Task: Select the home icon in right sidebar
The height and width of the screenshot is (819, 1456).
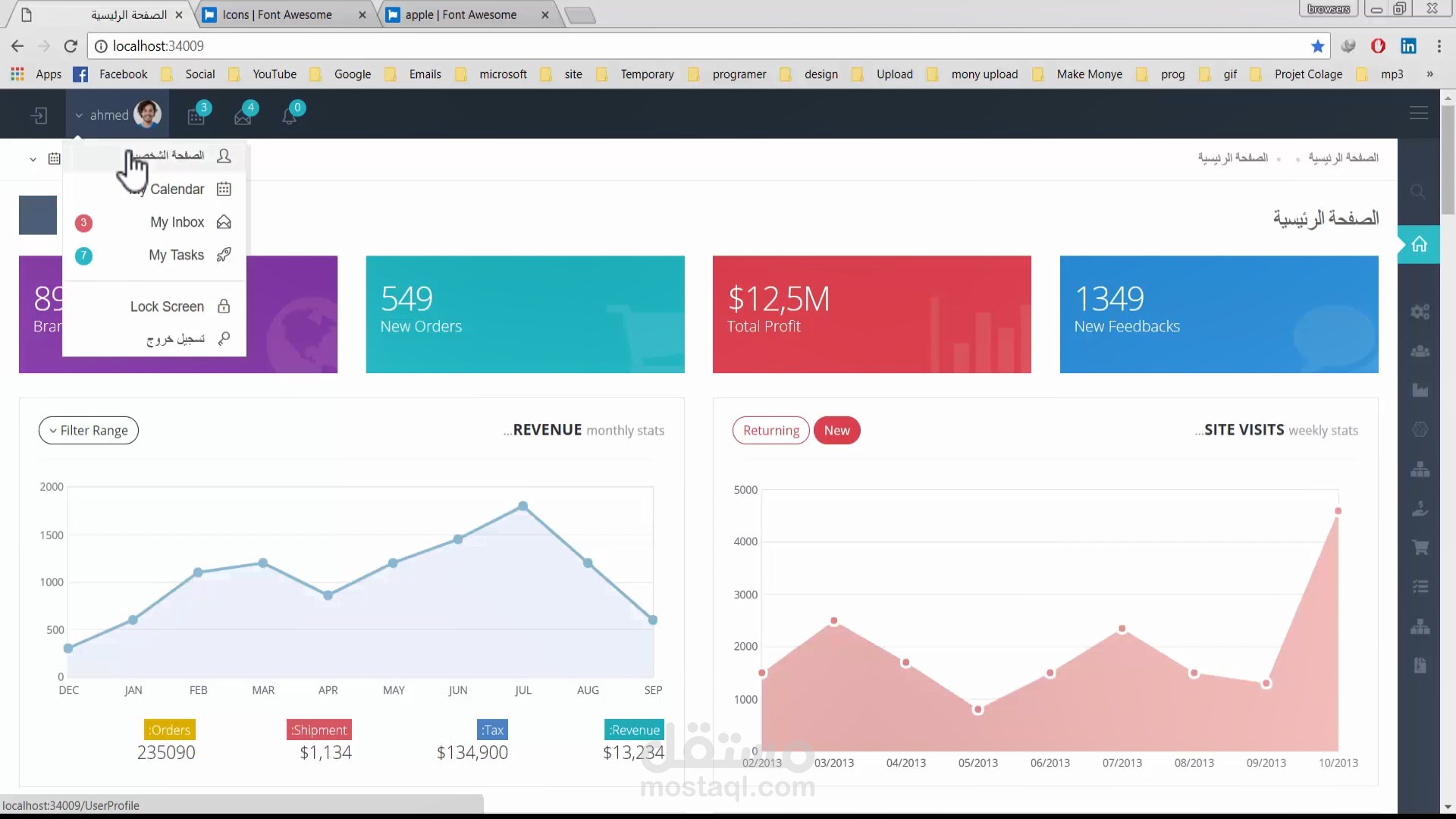Action: coord(1419,244)
